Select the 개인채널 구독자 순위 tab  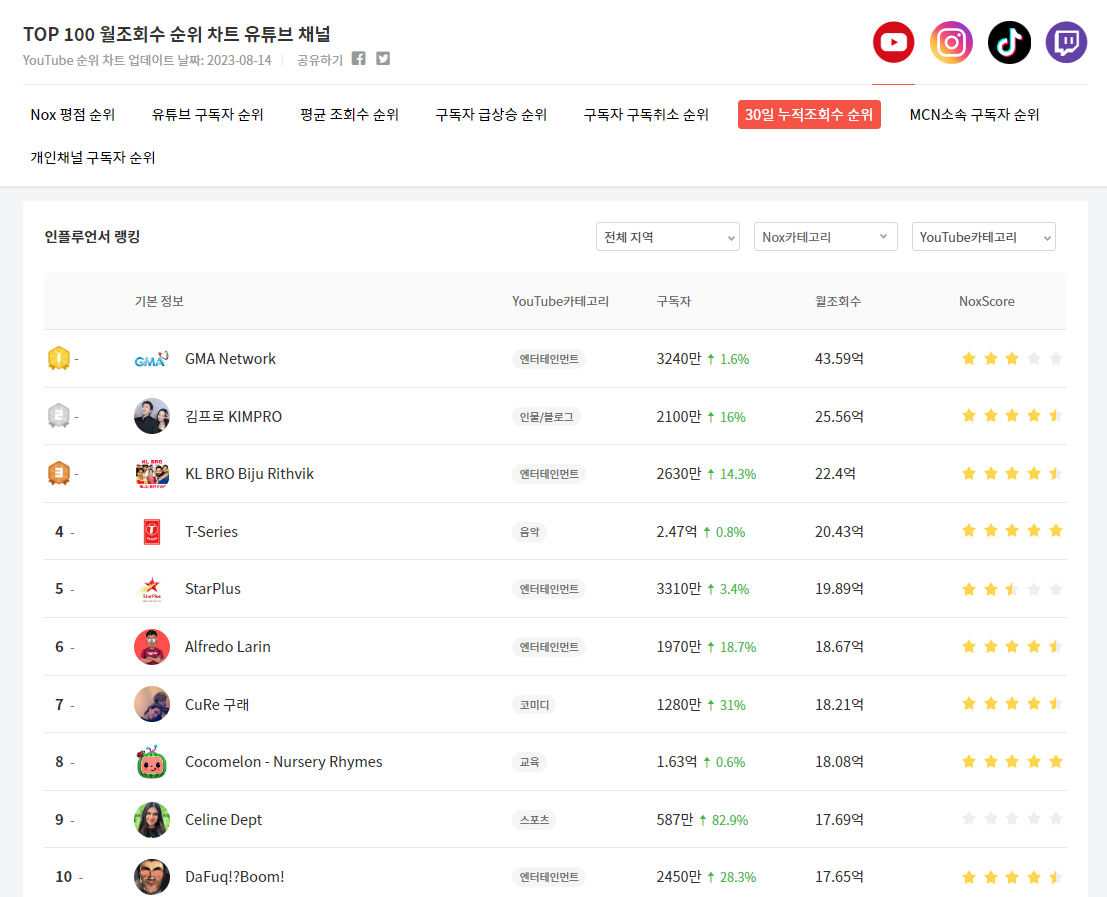tap(92, 157)
